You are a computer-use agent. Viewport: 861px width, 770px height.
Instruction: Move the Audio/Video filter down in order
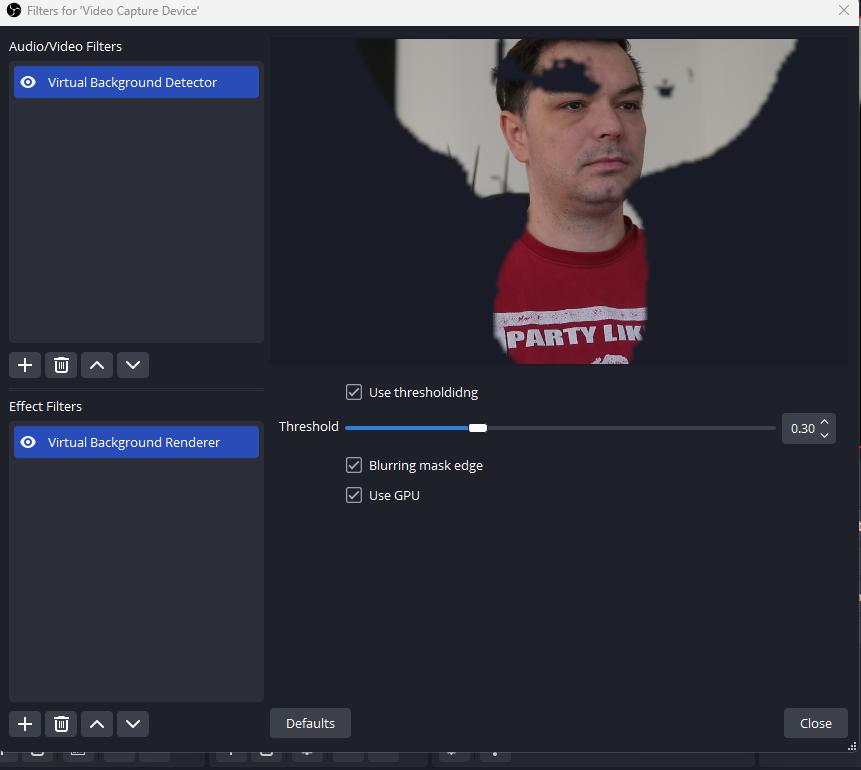point(133,365)
